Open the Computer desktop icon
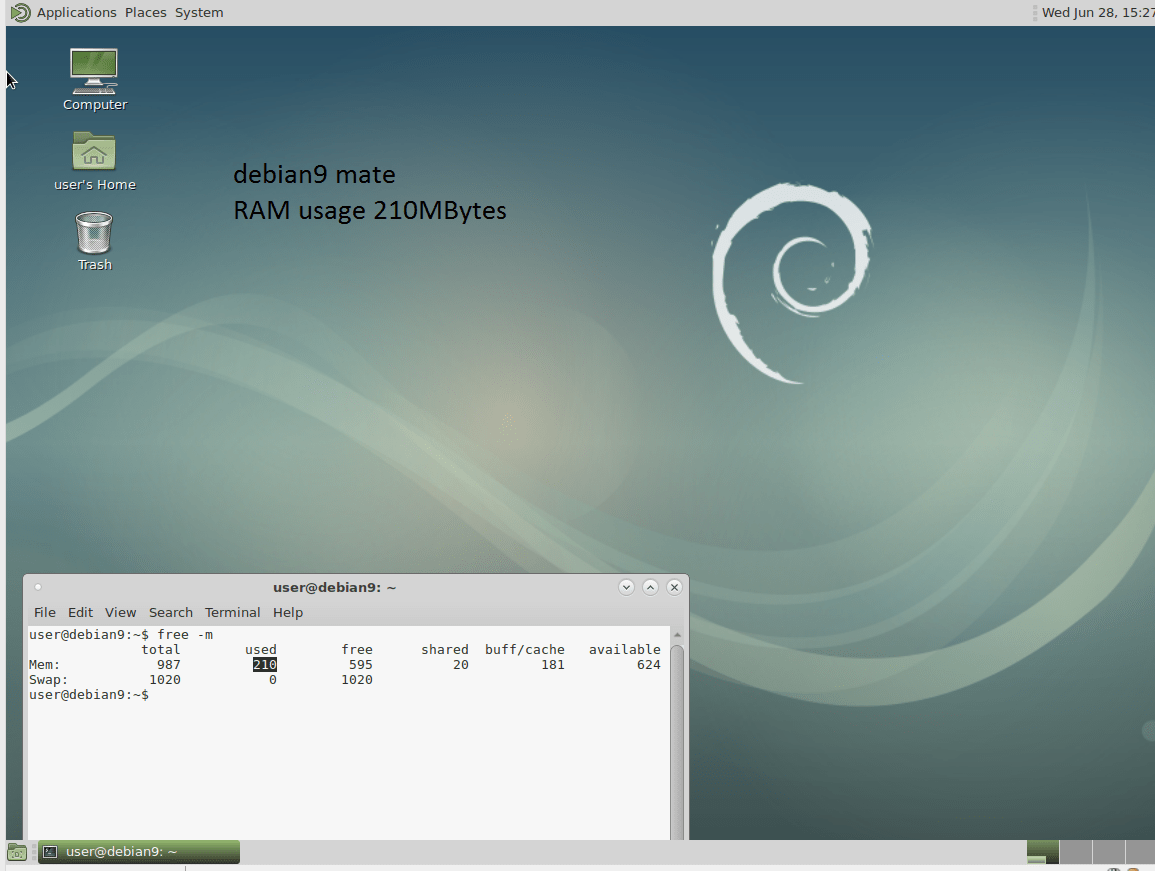The height and width of the screenshot is (871, 1155). click(x=94, y=80)
